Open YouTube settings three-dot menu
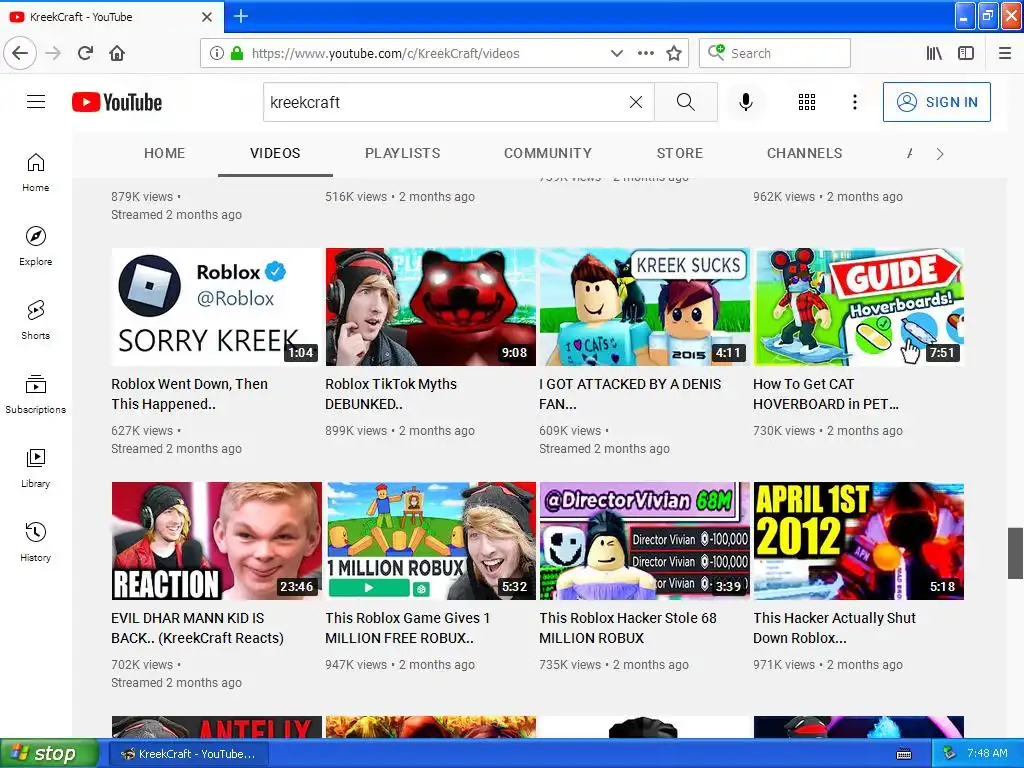1024x768 pixels. click(x=854, y=102)
